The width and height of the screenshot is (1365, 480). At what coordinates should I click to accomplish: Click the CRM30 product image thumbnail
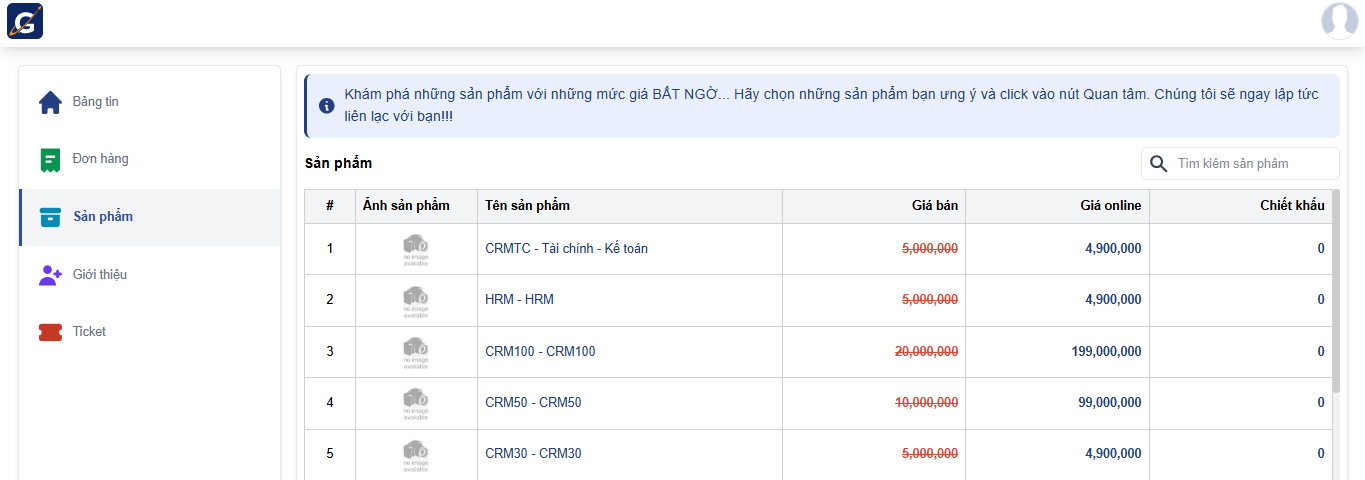[416, 454]
